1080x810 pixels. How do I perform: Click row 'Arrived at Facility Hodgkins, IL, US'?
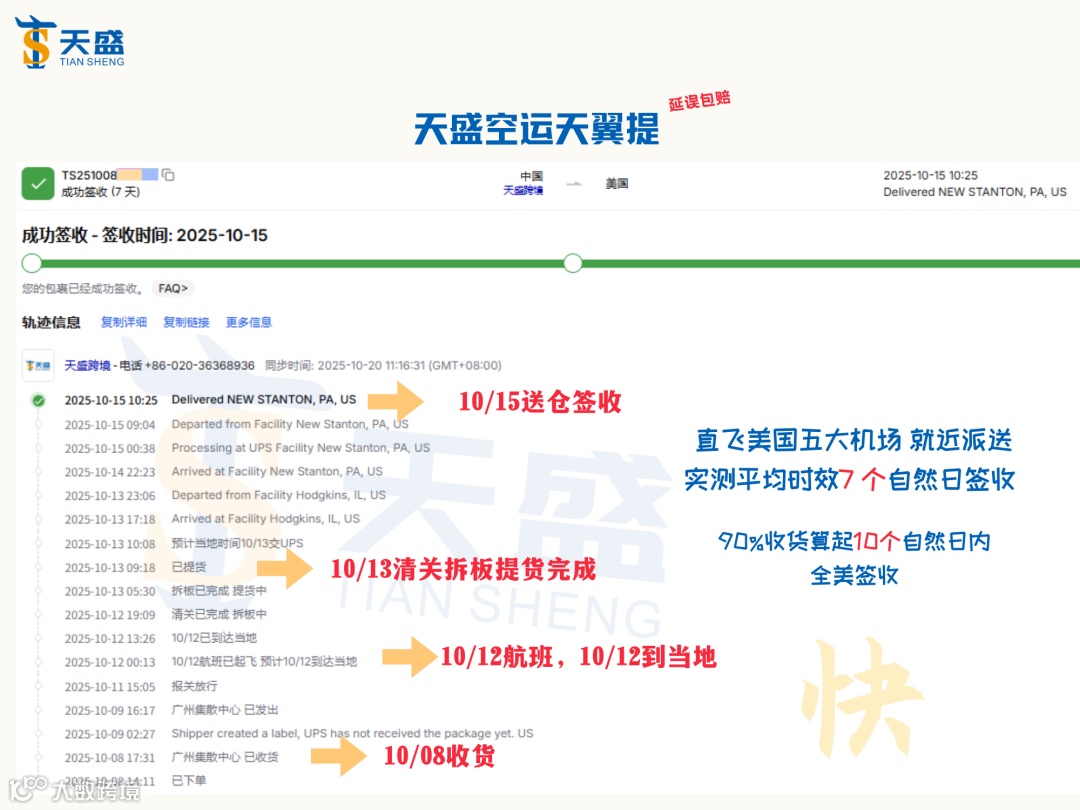212,519
